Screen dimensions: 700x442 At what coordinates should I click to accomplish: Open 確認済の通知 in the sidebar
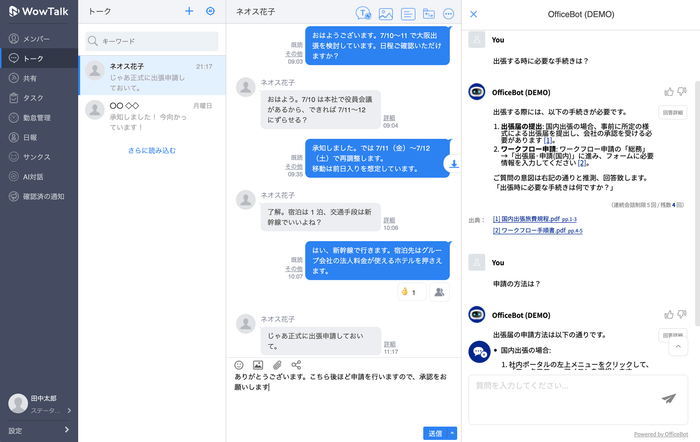tap(39, 196)
